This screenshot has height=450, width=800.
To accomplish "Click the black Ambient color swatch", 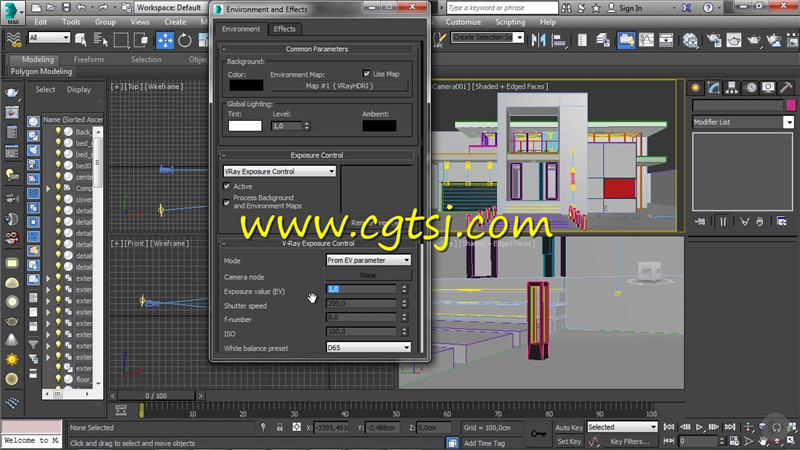I will 379,126.
